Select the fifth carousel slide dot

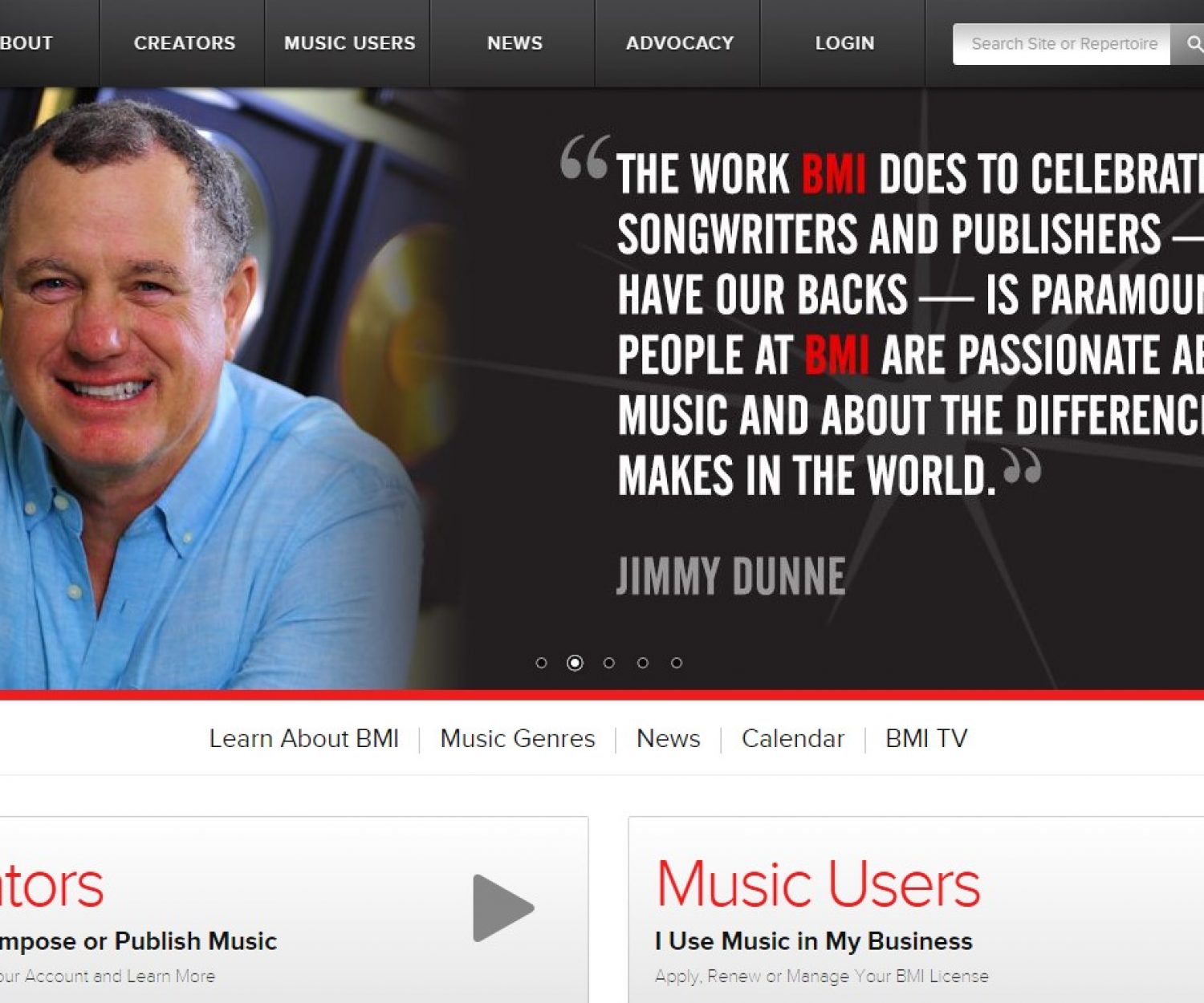(x=677, y=663)
